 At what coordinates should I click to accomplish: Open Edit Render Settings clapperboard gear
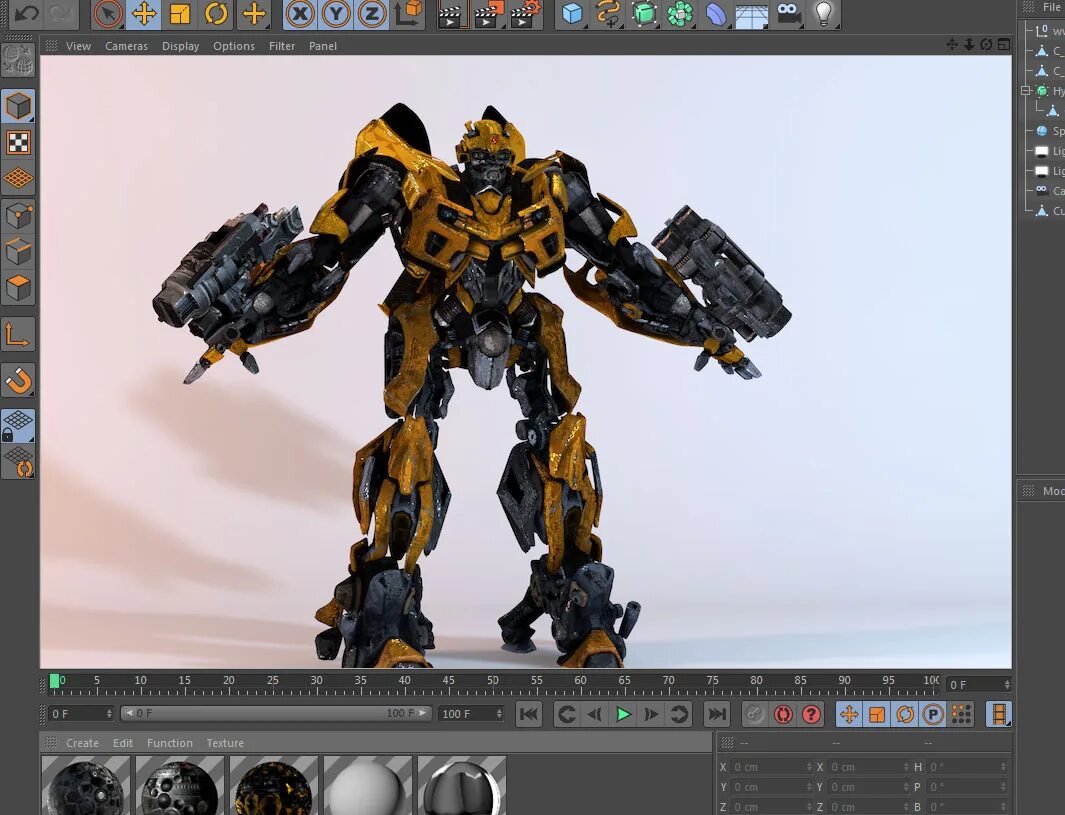524,14
